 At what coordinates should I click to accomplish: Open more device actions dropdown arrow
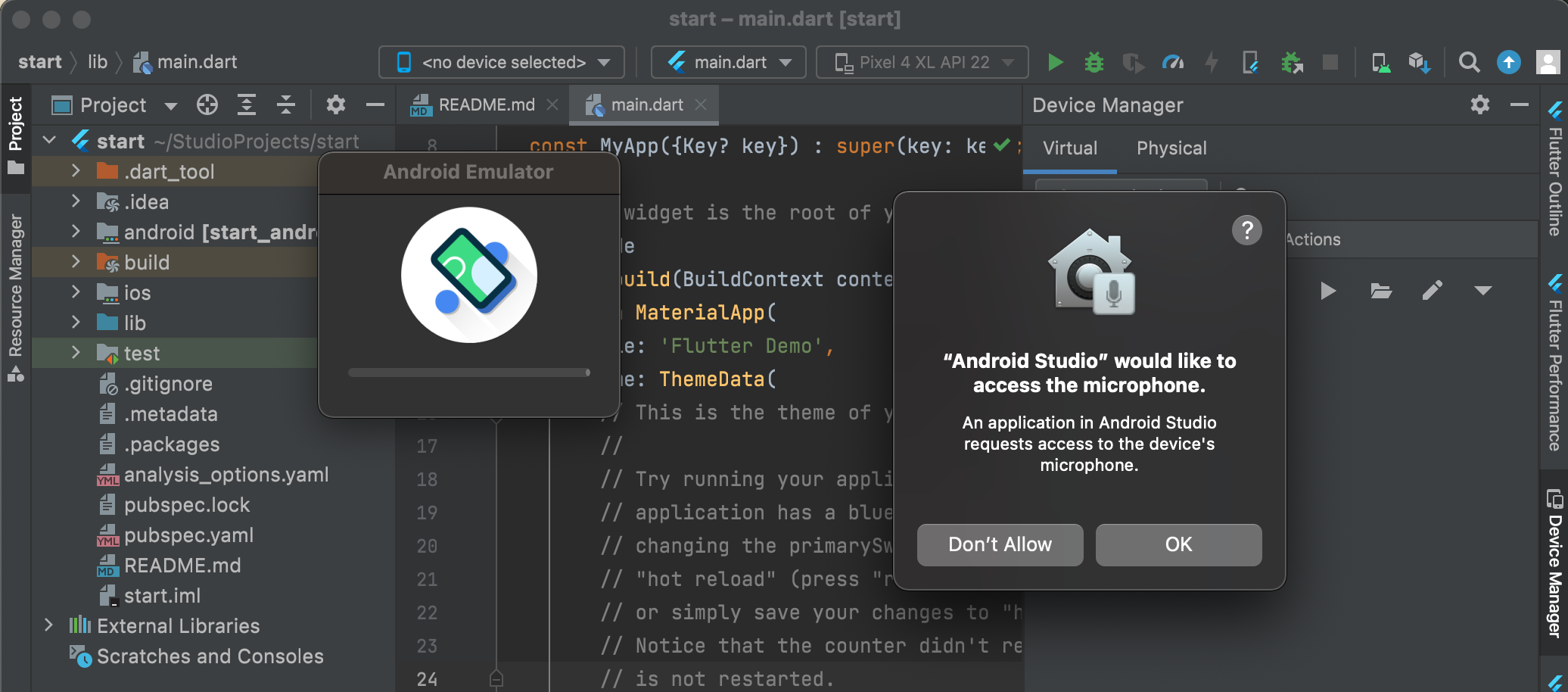[x=1482, y=291]
